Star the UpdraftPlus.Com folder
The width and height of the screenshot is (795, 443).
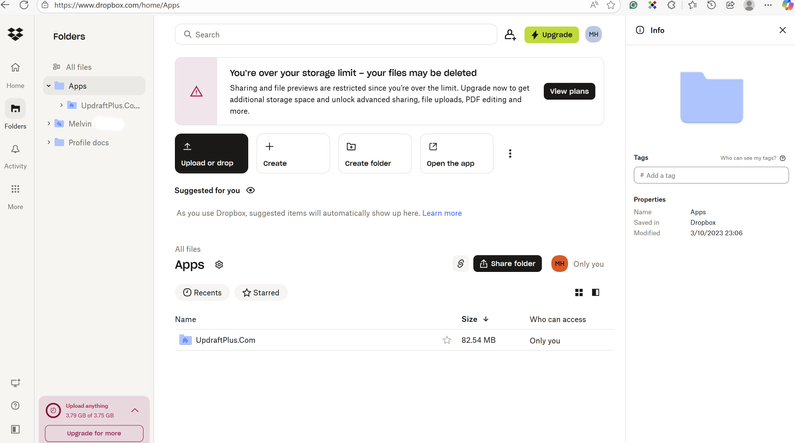tap(447, 340)
